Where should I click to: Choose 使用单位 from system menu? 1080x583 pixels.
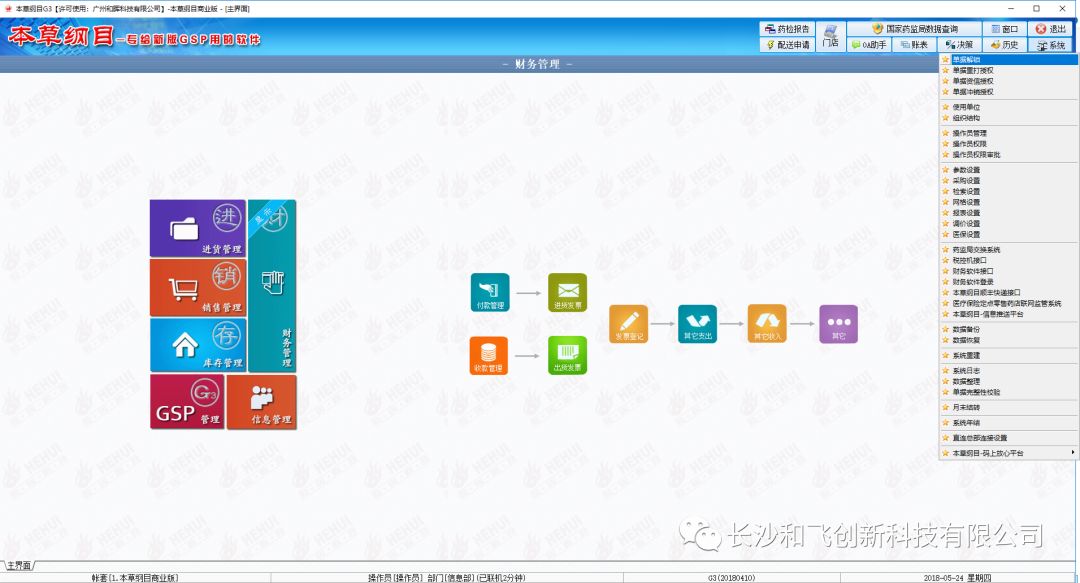pyautogui.click(x=1008, y=108)
